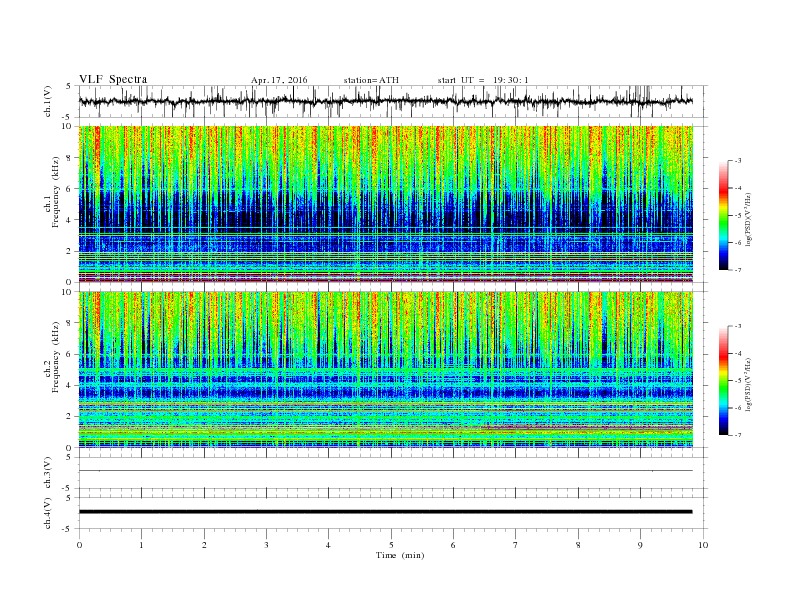Click the "6" tick on the Time axis
This screenshot has width=792, height=612.
(453, 545)
